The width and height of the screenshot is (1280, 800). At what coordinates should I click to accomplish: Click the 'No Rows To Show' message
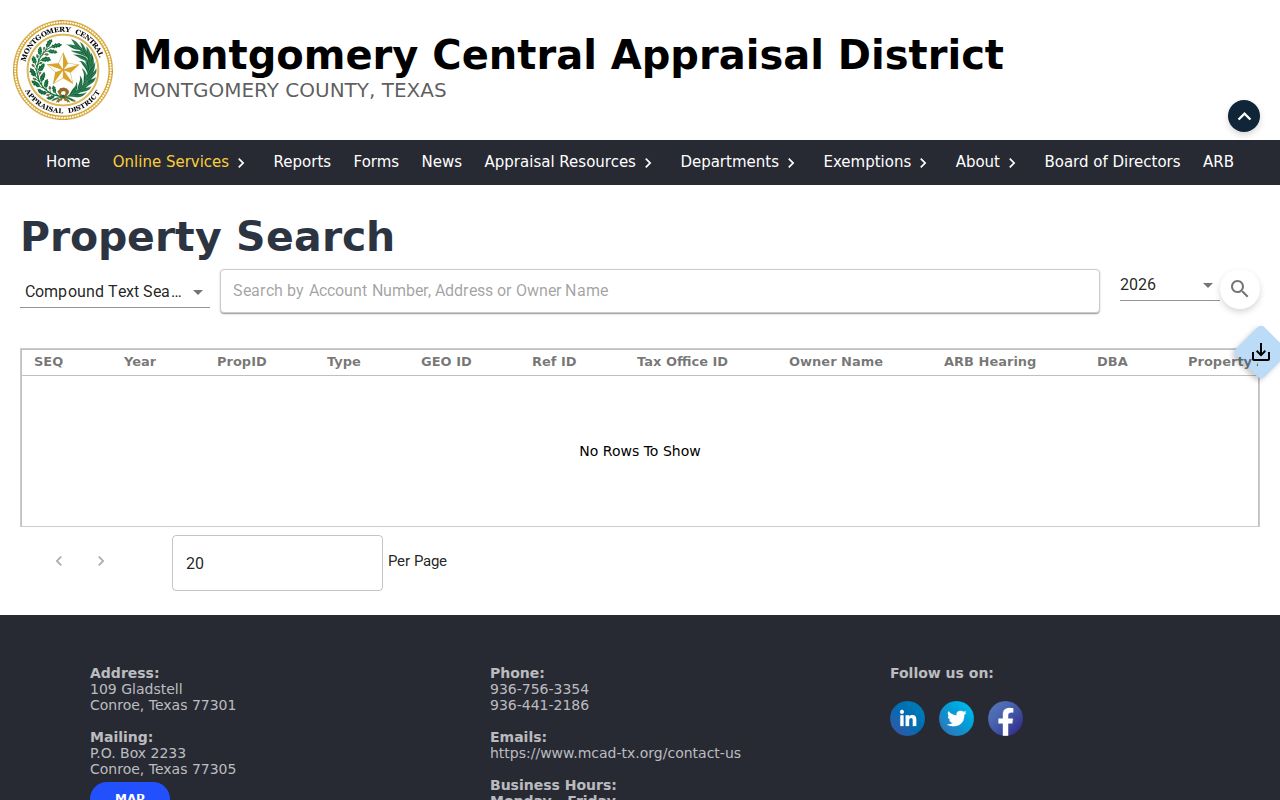tap(640, 451)
